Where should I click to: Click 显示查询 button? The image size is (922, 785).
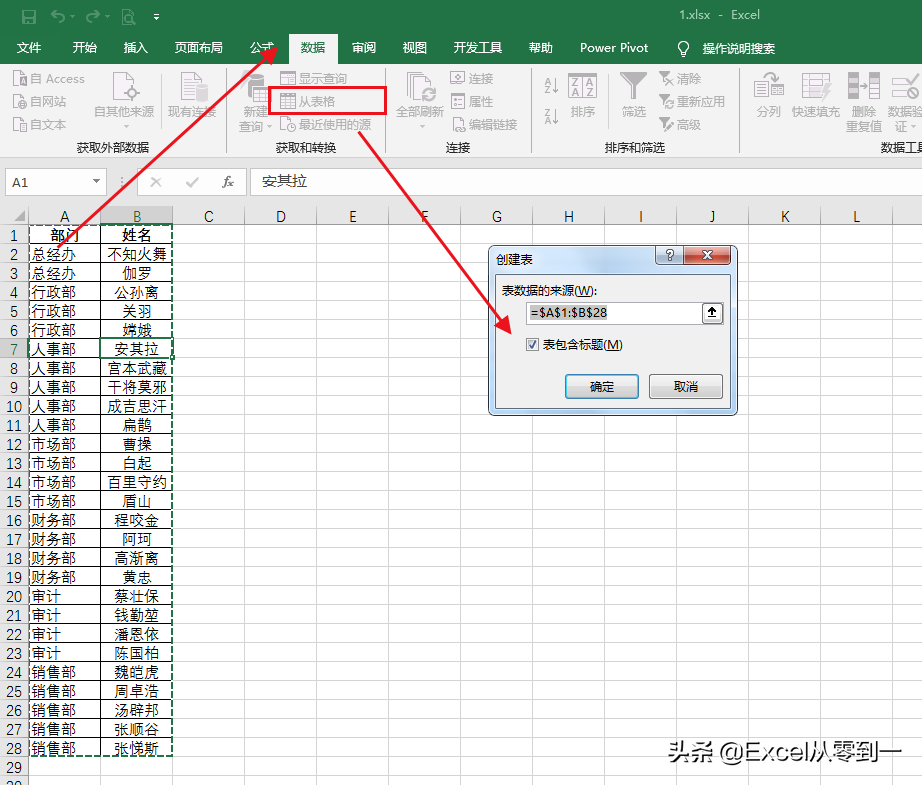pos(313,78)
